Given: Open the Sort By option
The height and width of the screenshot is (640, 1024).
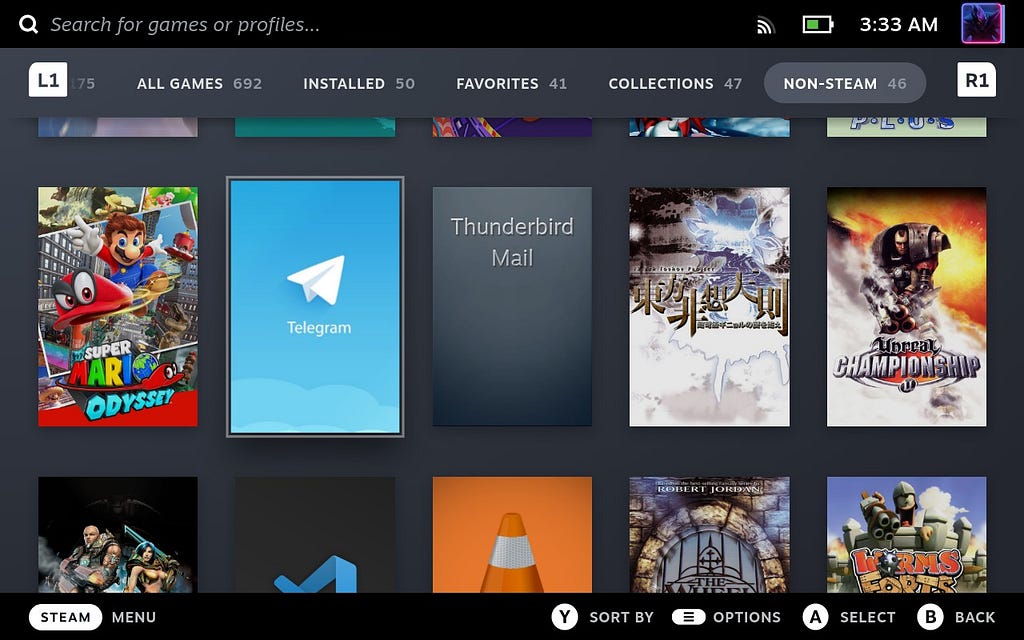Looking at the screenshot, I should pos(621,617).
